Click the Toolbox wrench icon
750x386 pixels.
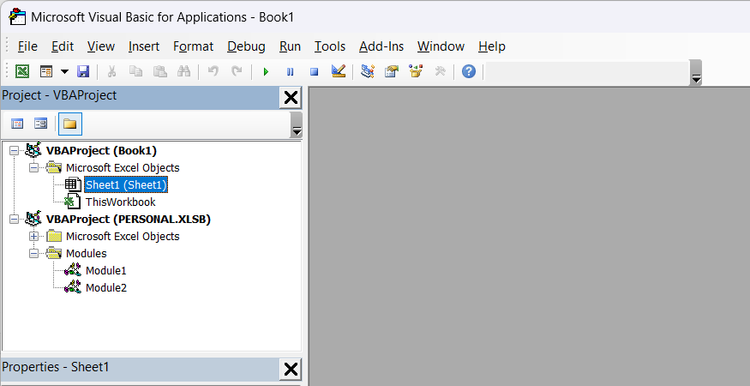point(440,72)
